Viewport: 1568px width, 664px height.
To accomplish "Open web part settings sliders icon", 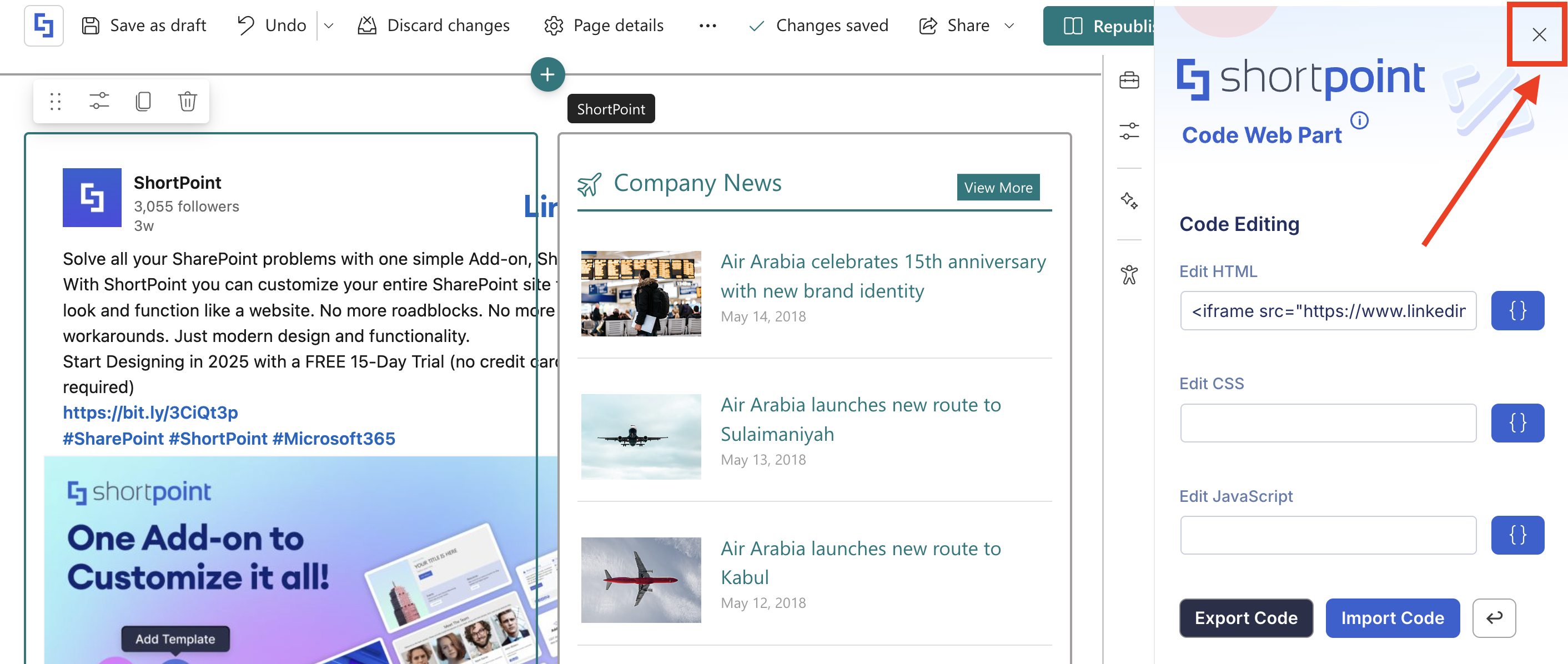I will [x=99, y=101].
